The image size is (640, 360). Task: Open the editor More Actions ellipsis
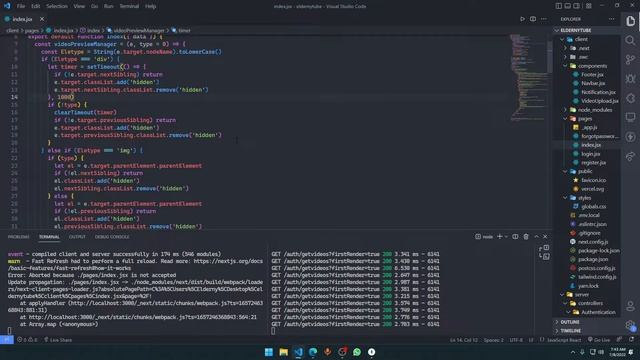544,19
